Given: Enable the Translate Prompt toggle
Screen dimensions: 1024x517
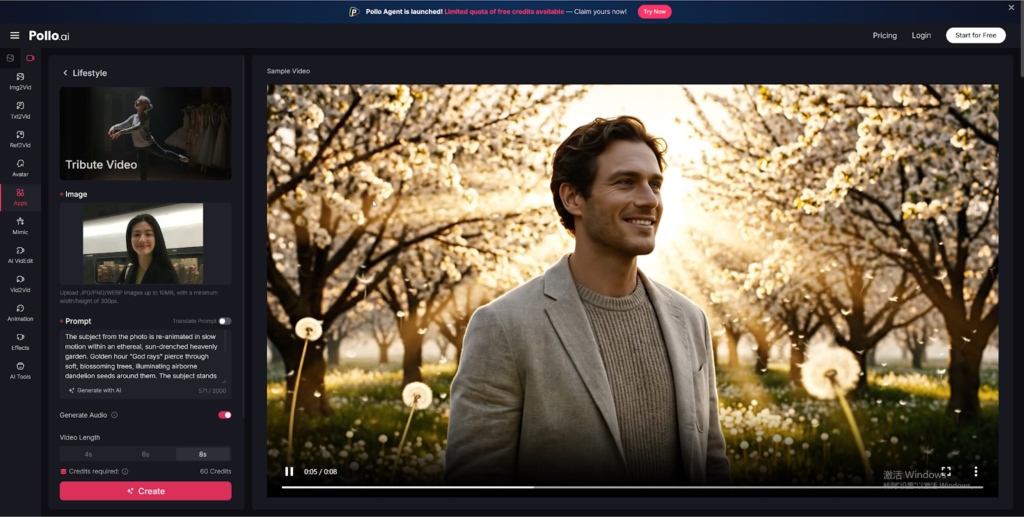Looking at the screenshot, I should (x=225, y=321).
